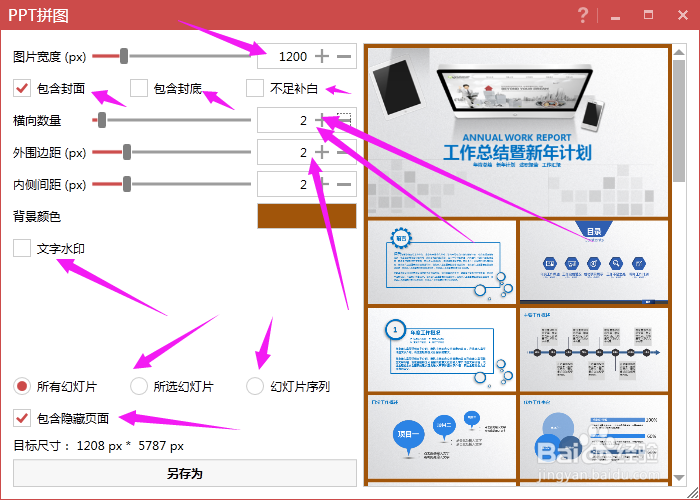The width and height of the screenshot is (700, 500).
Task: Select the 幻灯片序列 radio option
Action: tap(255, 386)
